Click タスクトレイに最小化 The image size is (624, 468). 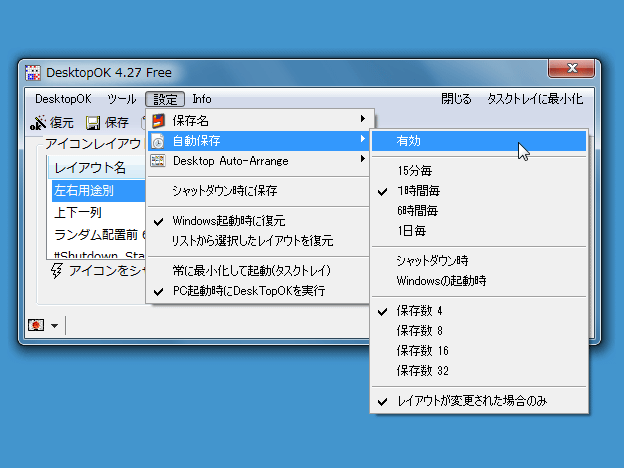click(x=535, y=99)
